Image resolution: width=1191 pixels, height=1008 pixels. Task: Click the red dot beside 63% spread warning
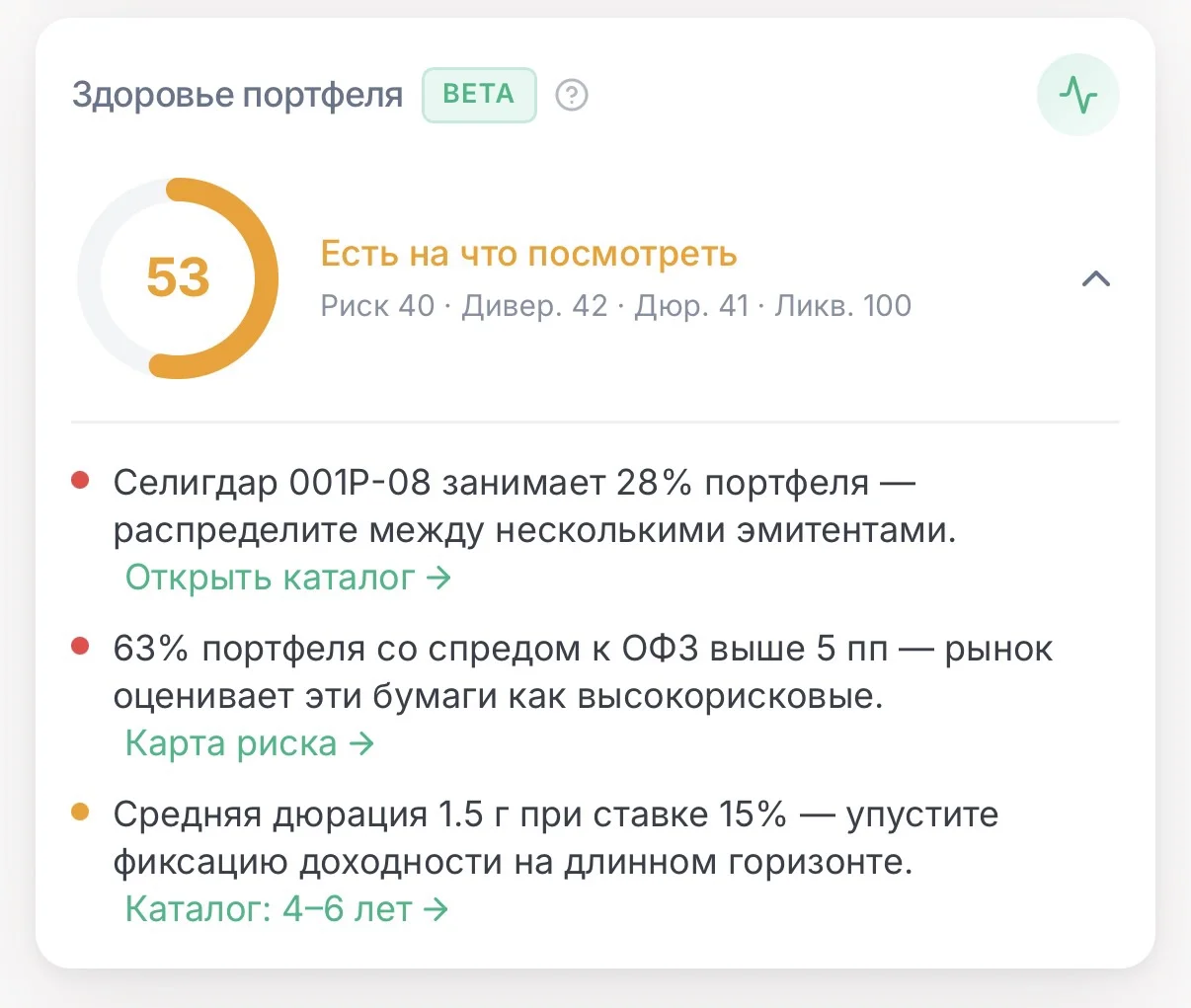coord(81,647)
